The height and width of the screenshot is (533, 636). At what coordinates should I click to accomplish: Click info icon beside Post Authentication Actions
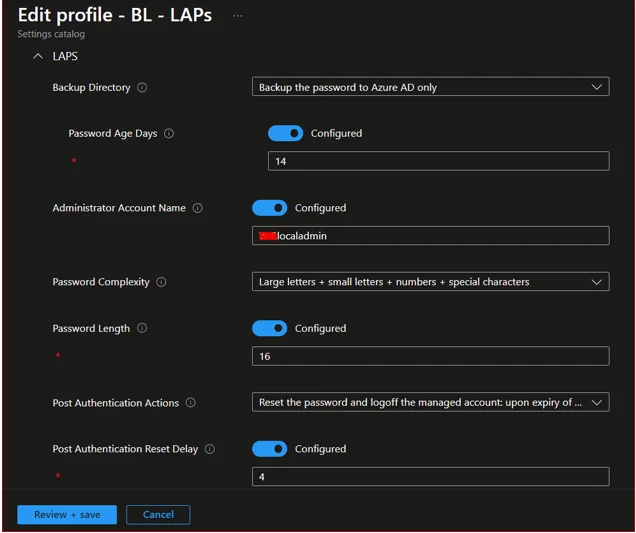190,404
